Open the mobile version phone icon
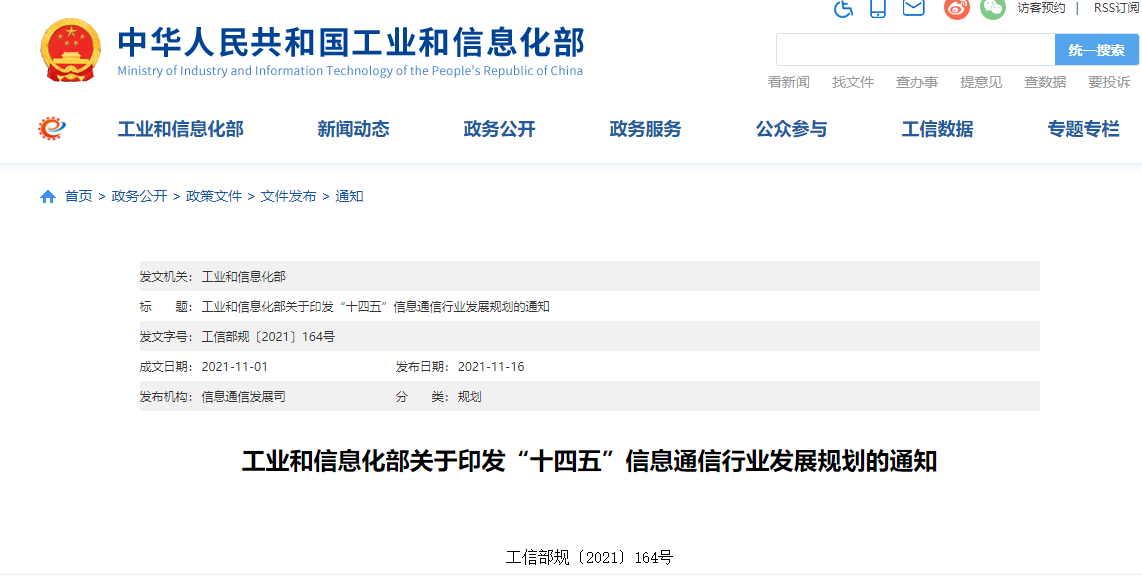Viewport: 1142px width, 577px height. click(x=878, y=8)
